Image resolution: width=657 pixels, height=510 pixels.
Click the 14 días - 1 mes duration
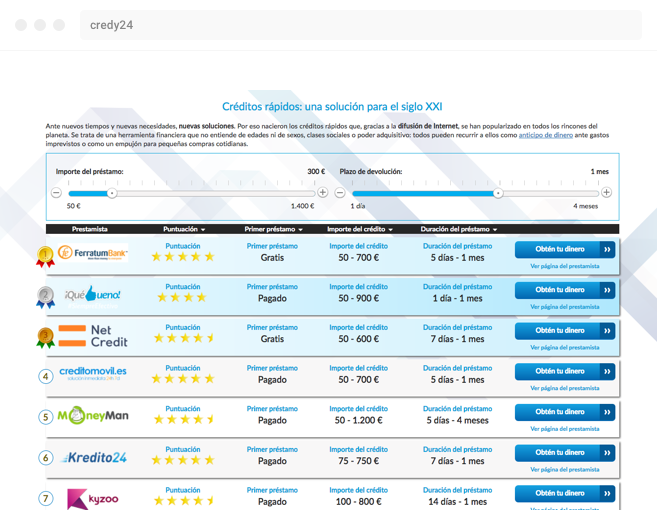coord(458,502)
